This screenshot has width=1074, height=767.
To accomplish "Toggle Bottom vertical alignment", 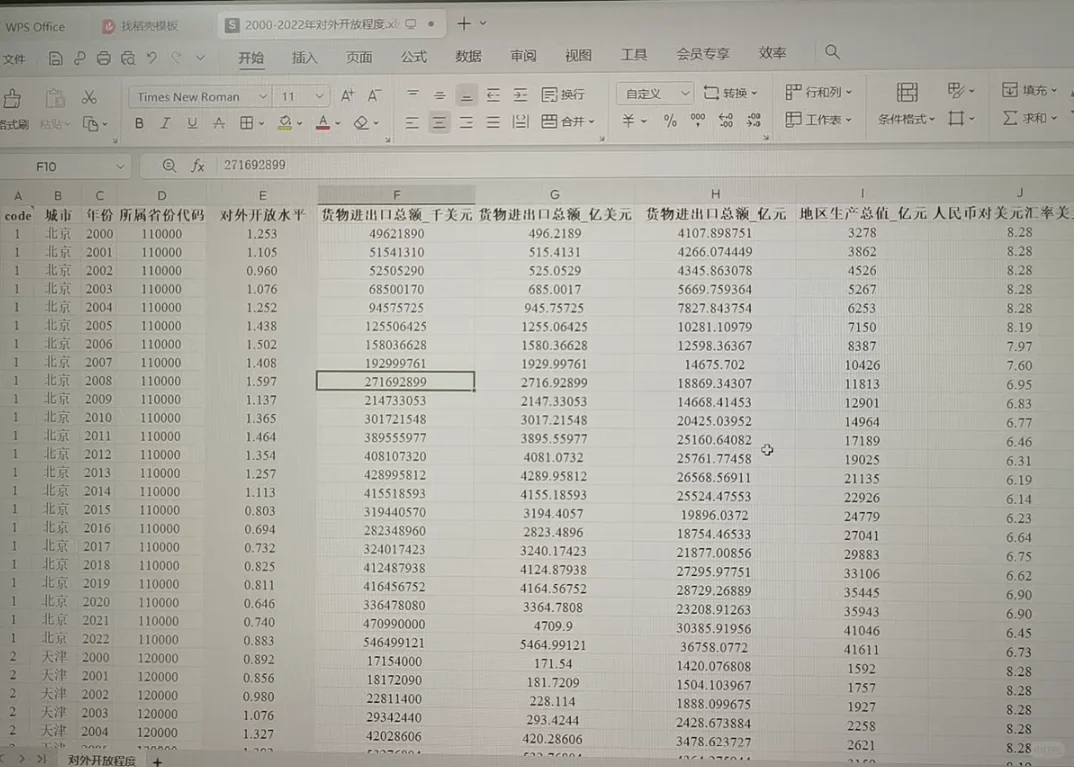I will [466, 96].
